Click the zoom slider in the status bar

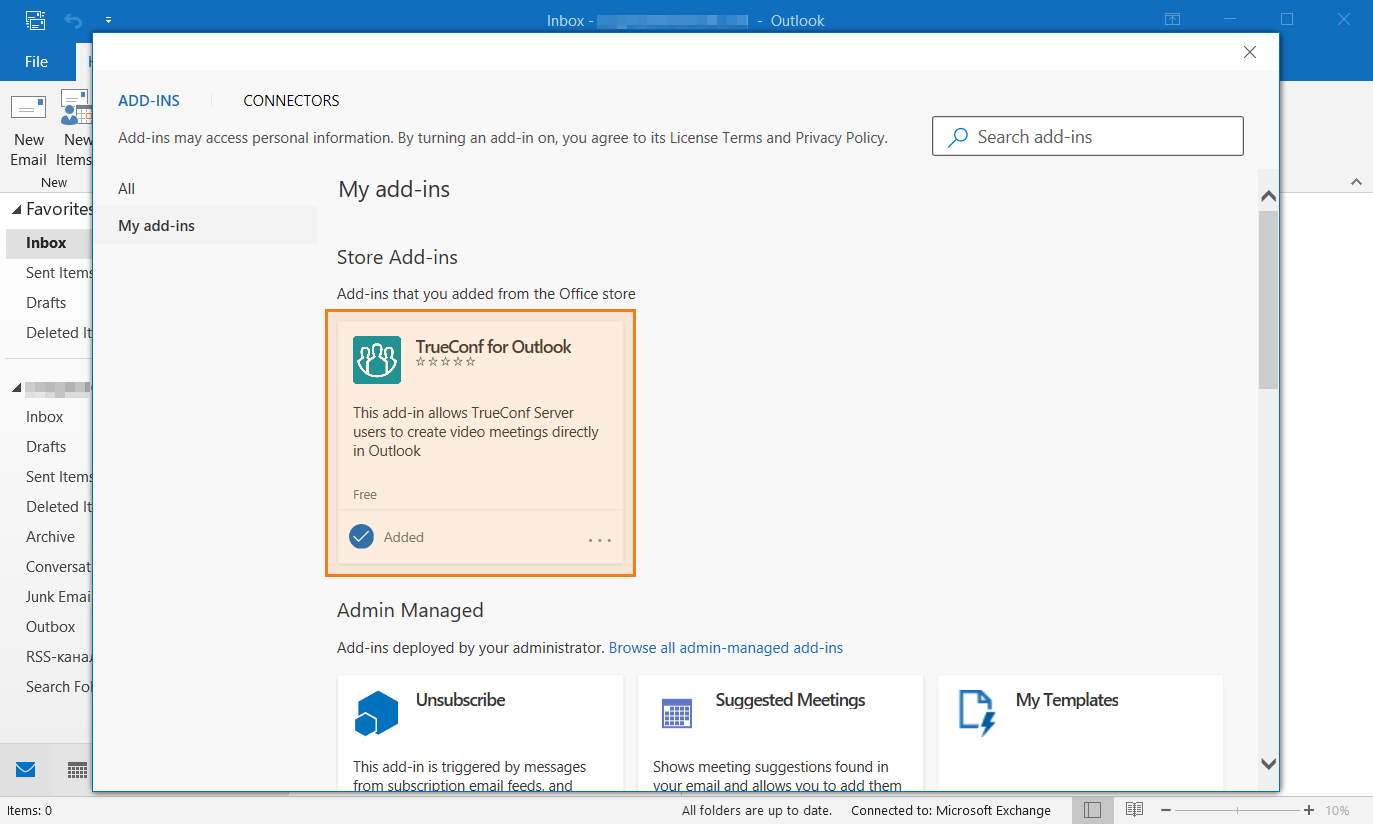point(1237,810)
